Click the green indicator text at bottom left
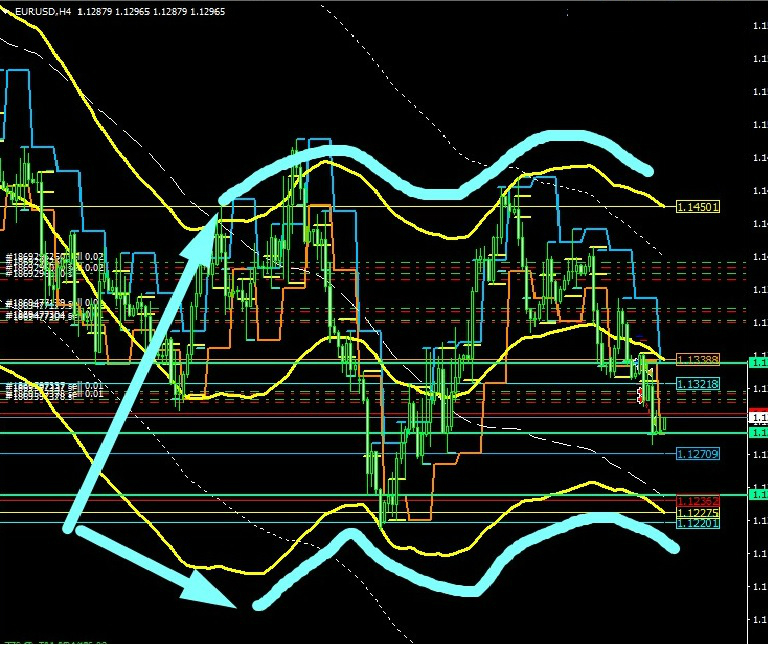 tap(50, 641)
